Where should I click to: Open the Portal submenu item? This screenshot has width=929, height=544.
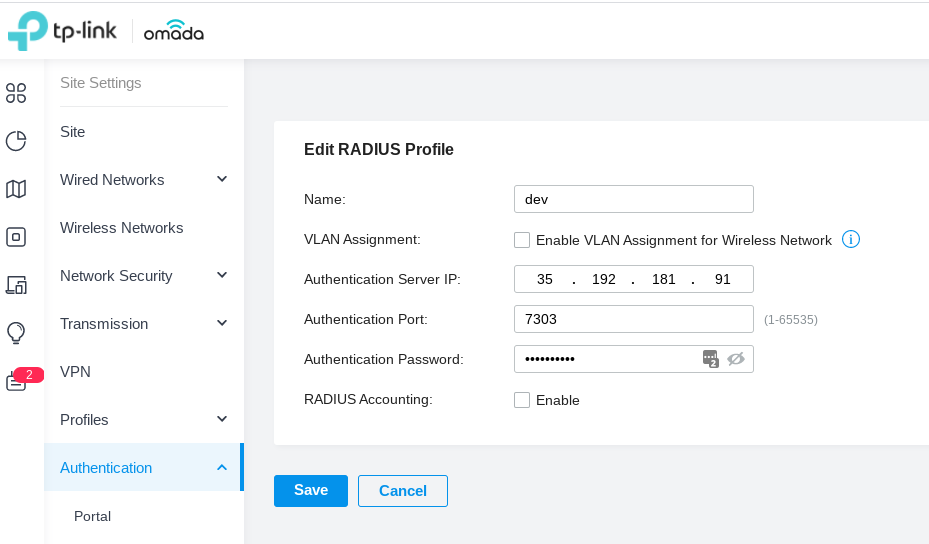click(143, 516)
